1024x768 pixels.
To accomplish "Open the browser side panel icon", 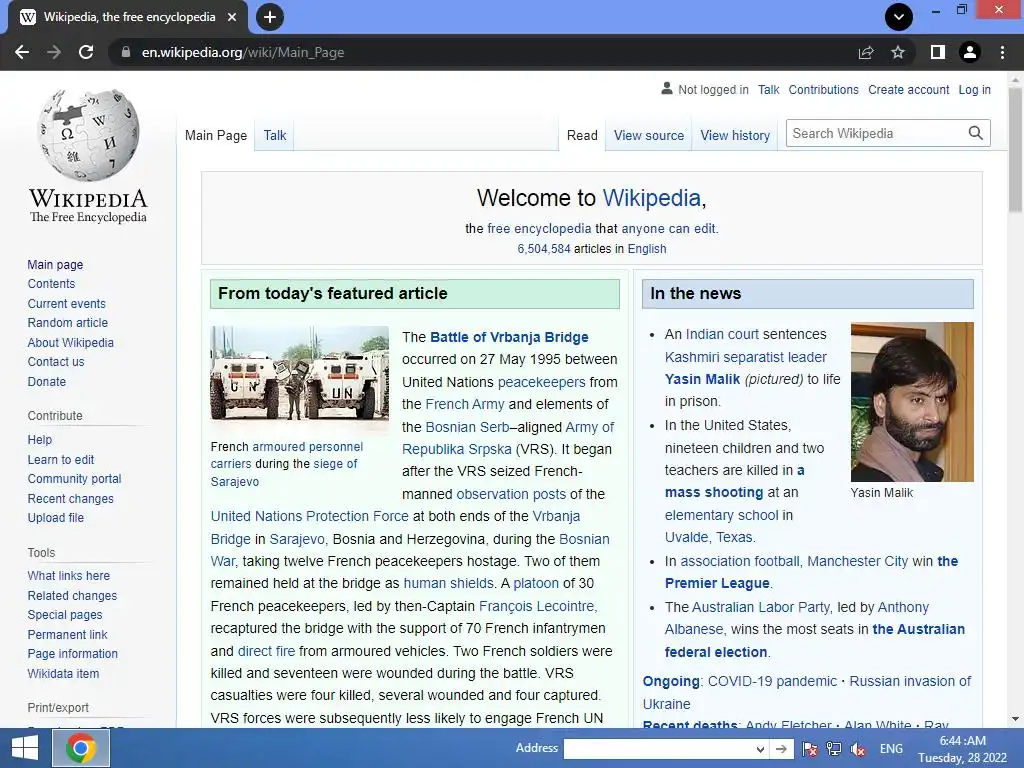I will click(938, 52).
